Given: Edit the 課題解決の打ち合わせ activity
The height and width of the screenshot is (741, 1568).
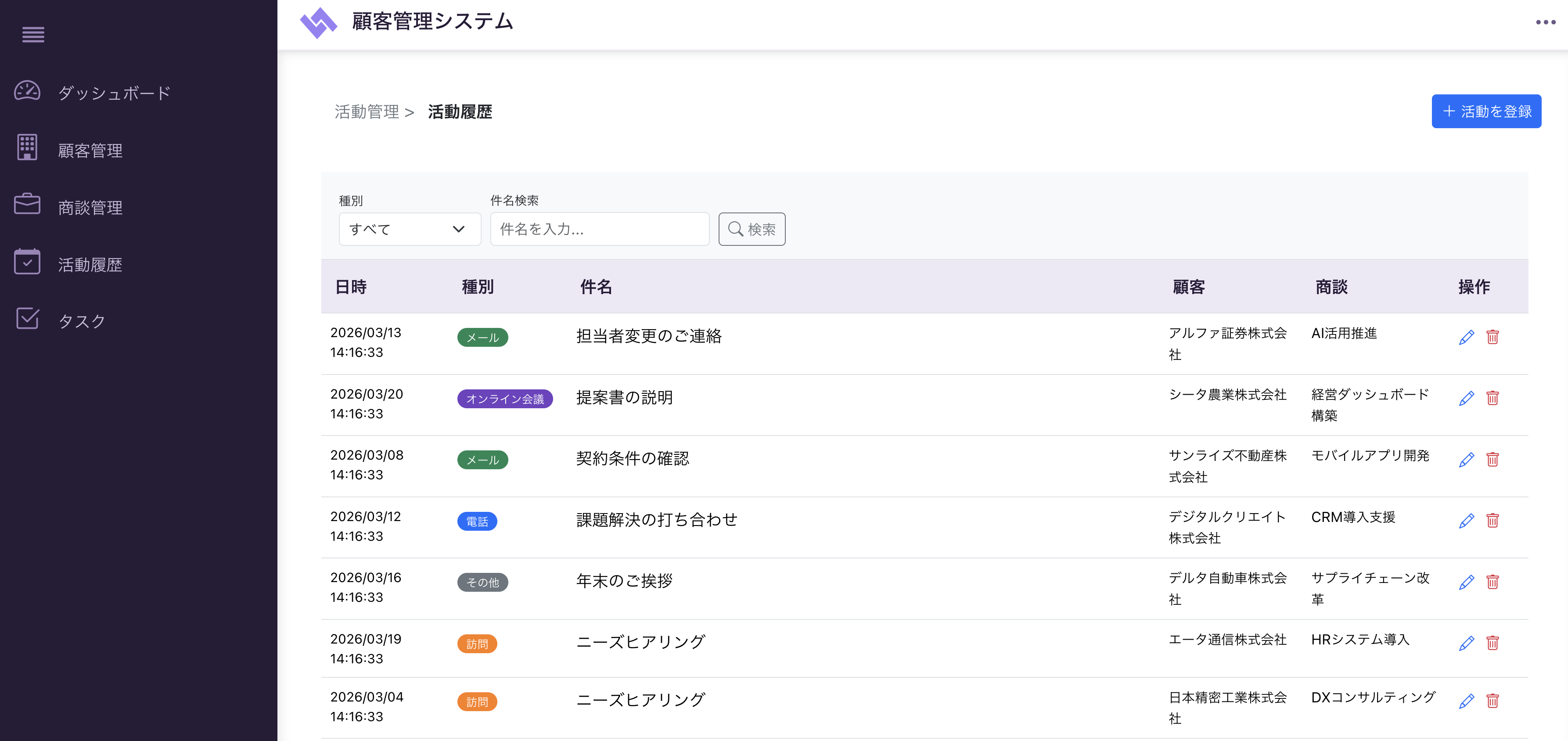Looking at the screenshot, I should point(1466,521).
